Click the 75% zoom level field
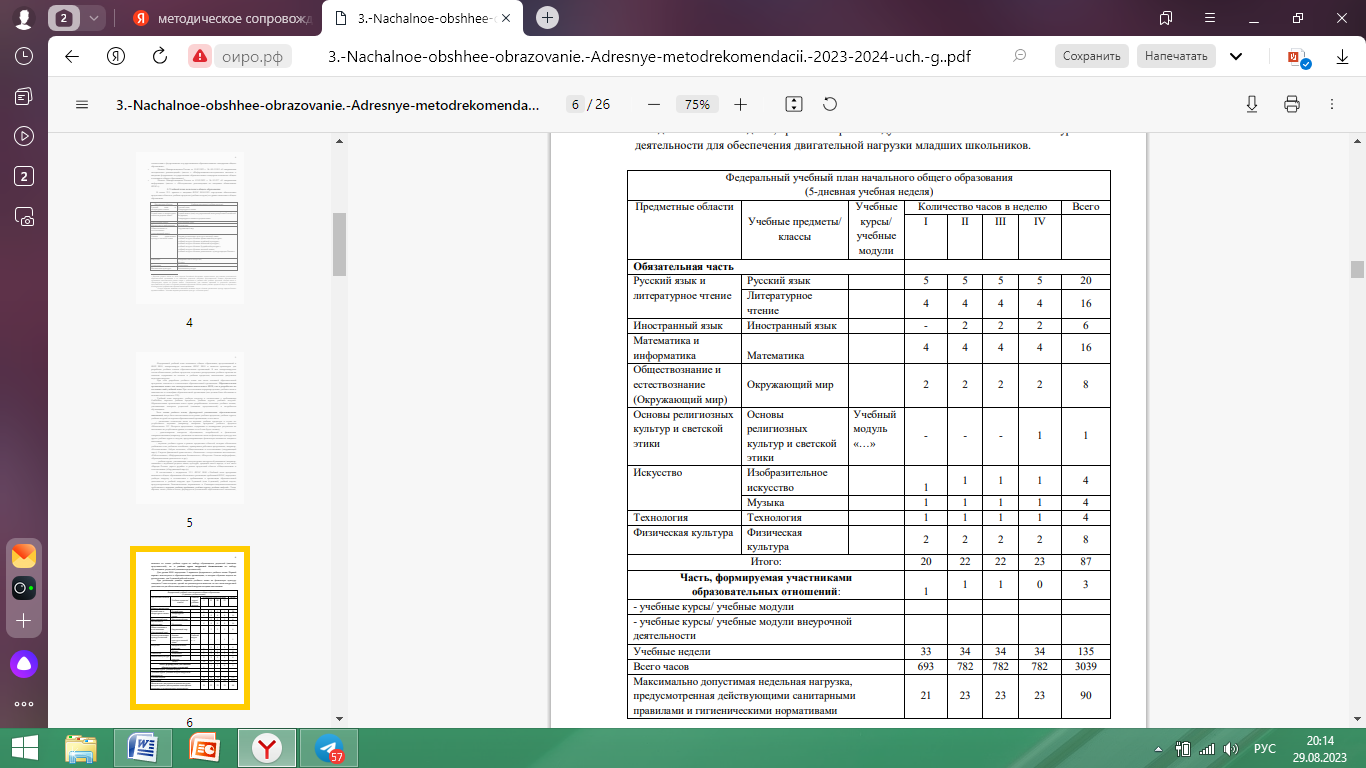1366x768 pixels. [x=697, y=104]
